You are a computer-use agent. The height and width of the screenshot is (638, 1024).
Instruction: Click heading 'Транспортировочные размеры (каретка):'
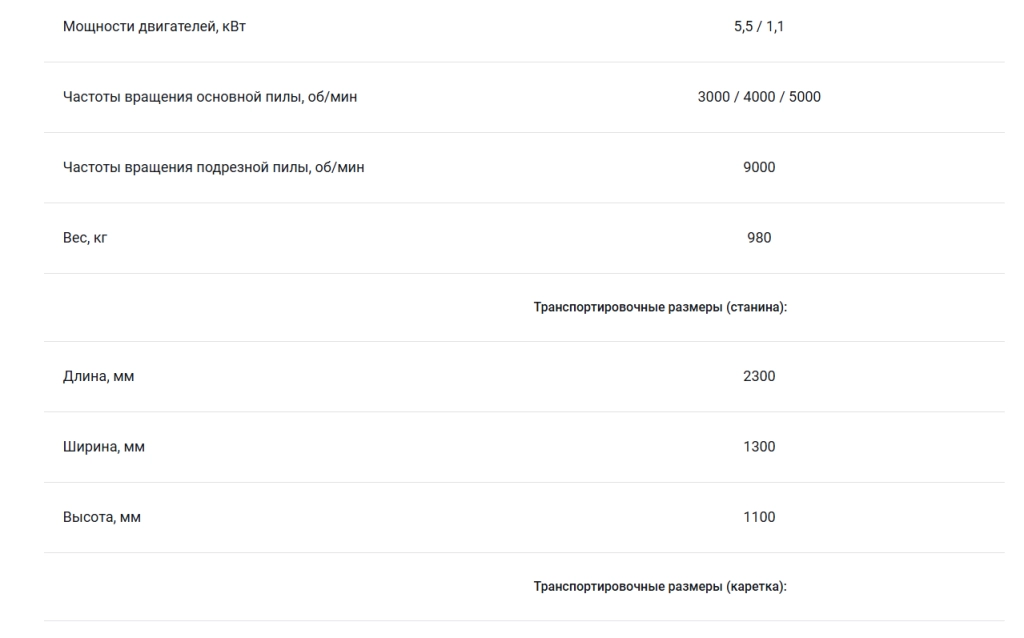tap(660, 587)
